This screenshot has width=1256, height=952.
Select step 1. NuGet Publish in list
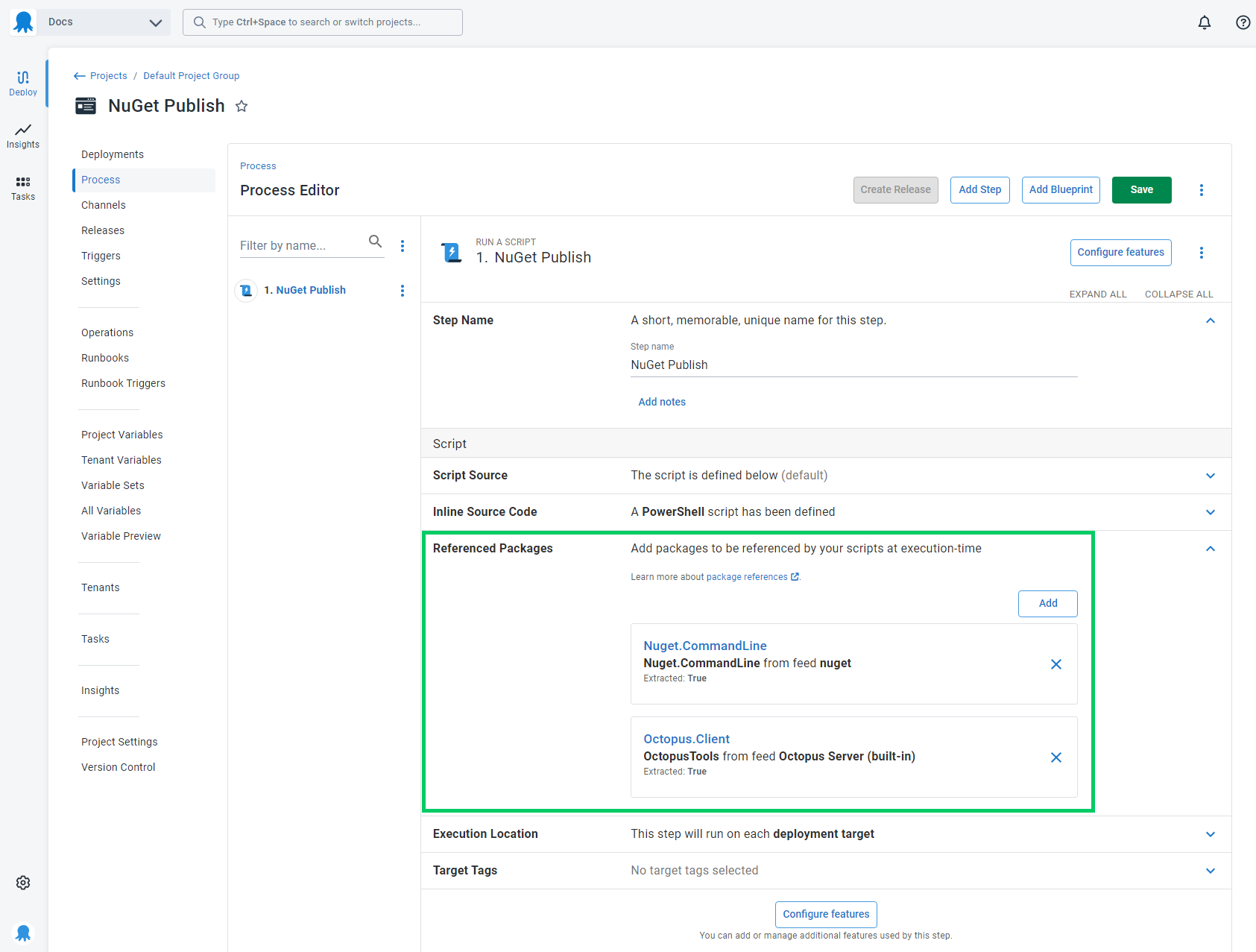pyautogui.click(x=305, y=291)
